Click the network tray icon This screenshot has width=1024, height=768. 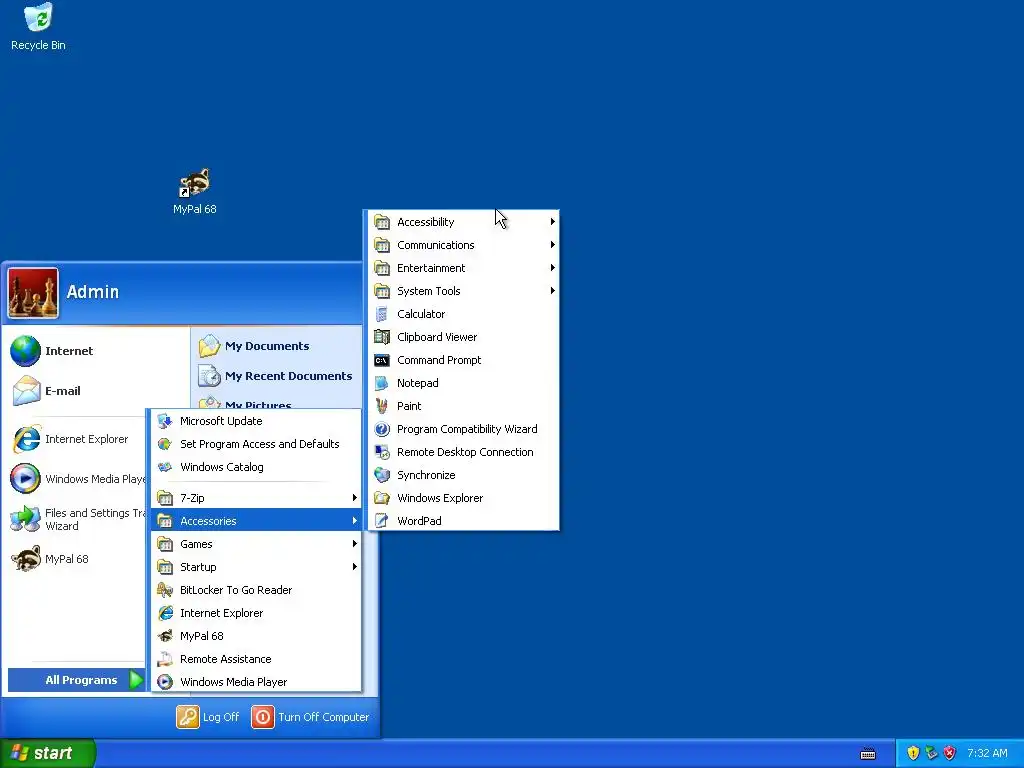click(x=931, y=753)
